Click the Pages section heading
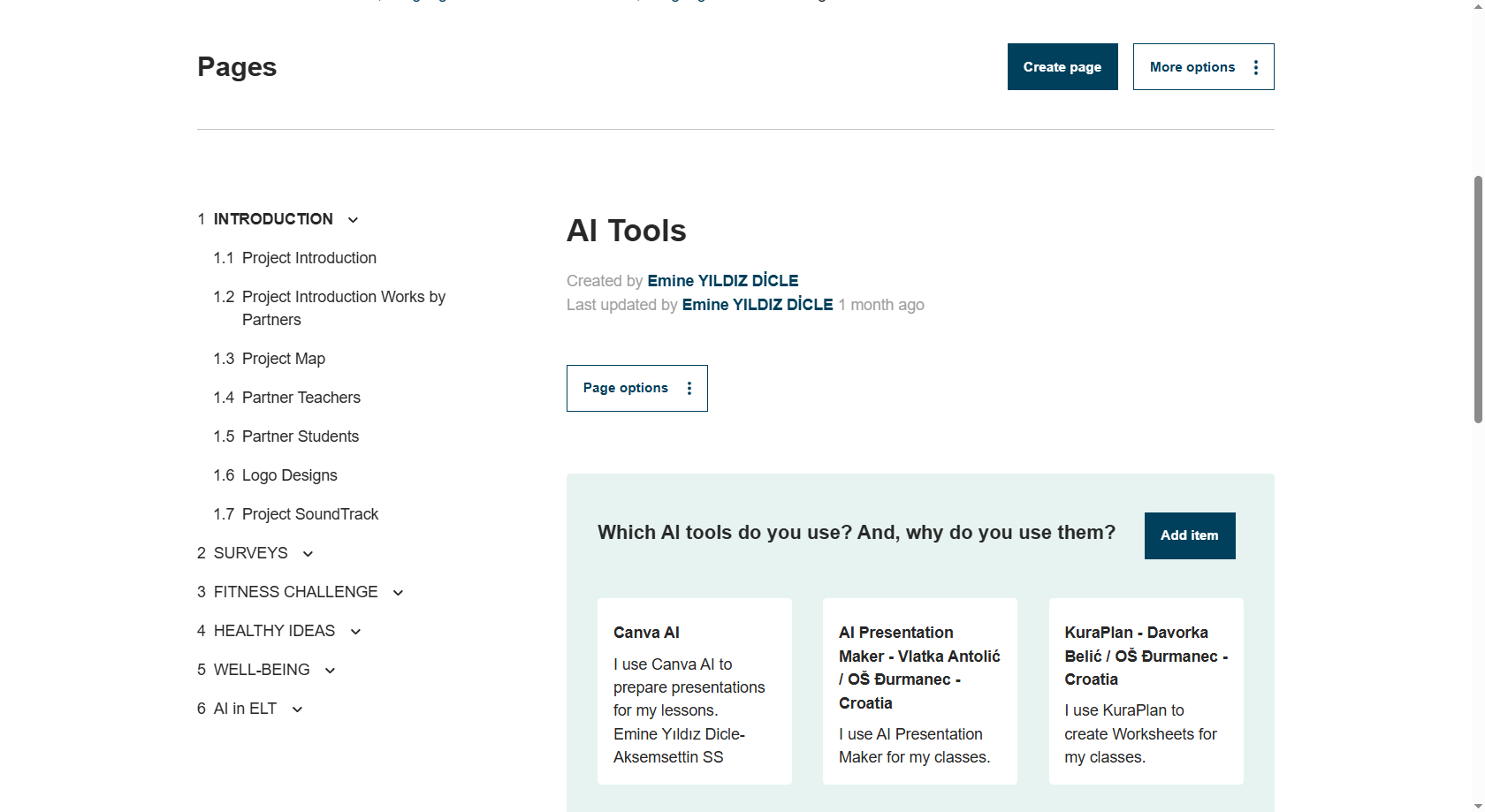Screen dimensions: 1485x812 (x=237, y=67)
